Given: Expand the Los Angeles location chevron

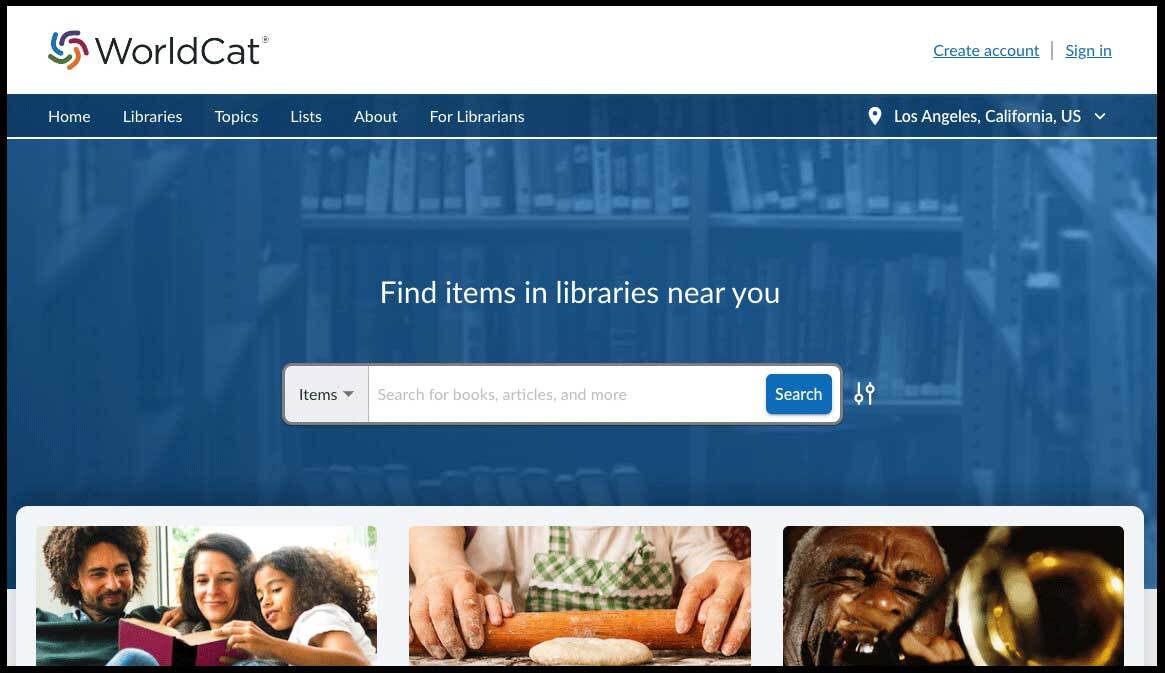Looking at the screenshot, I should click(x=1100, y=117).
